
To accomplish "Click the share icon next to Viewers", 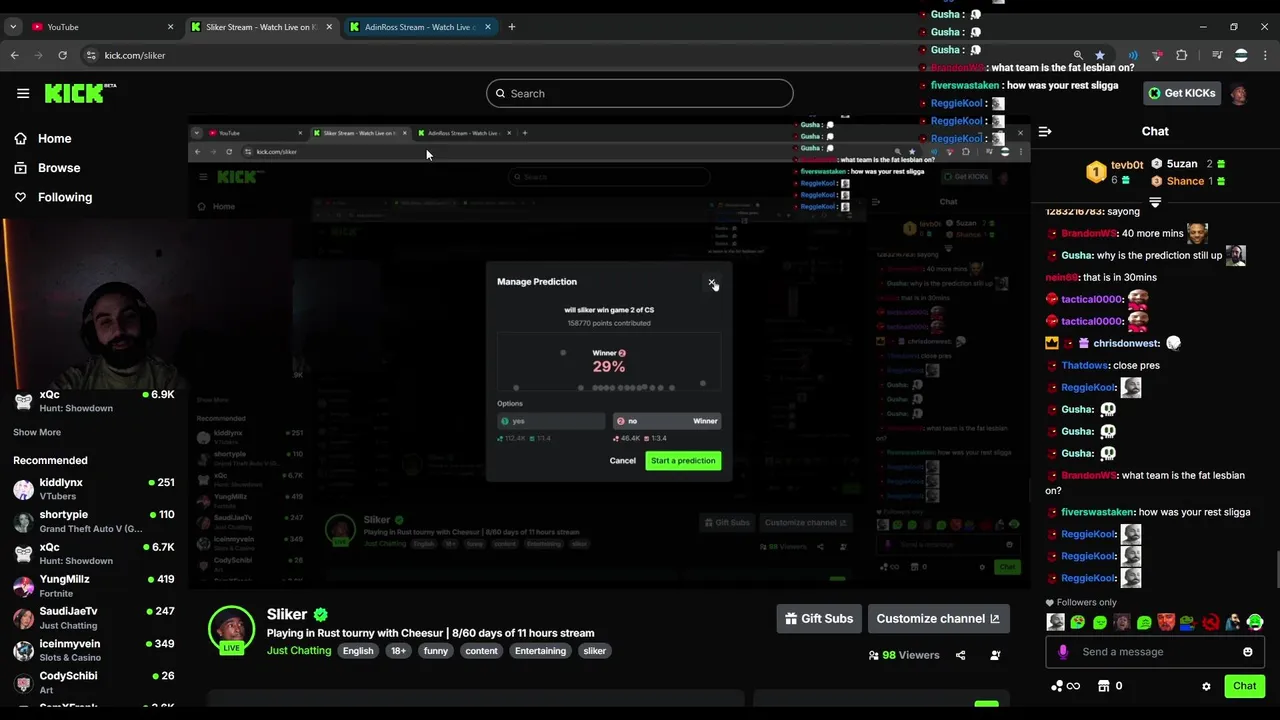I will point(960,656).
